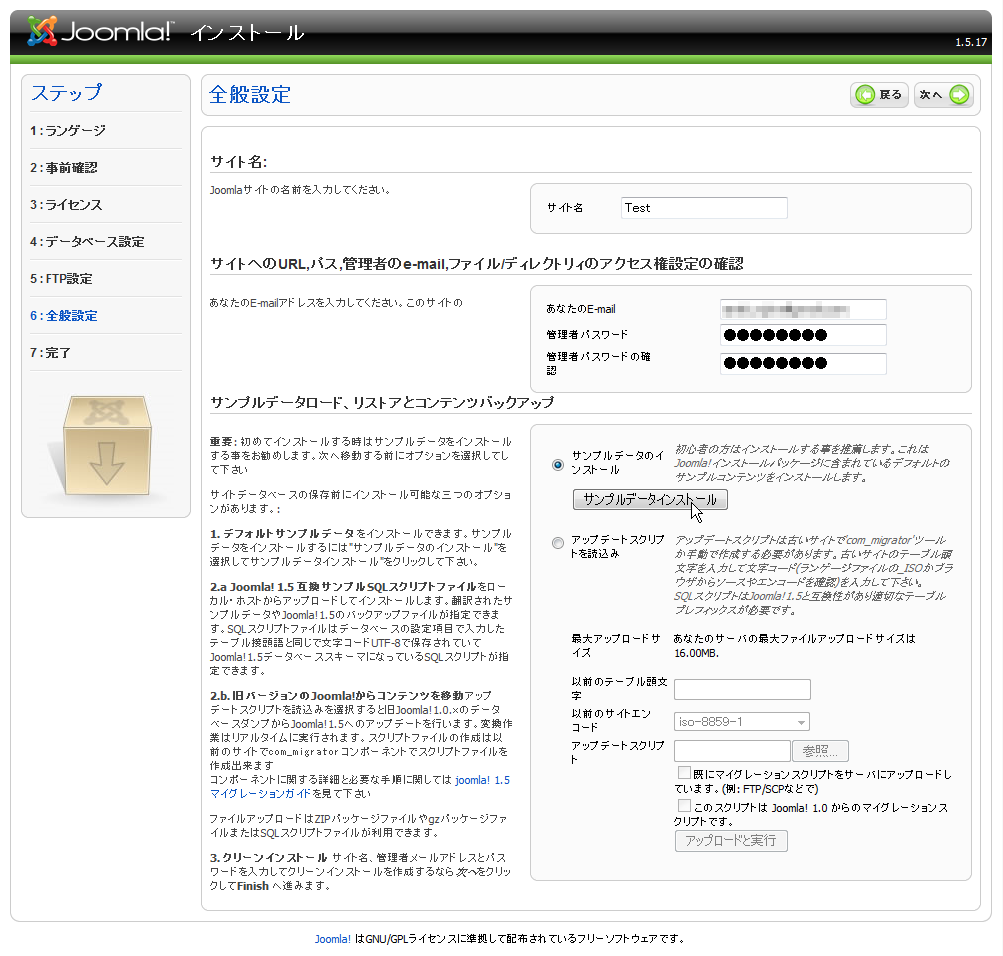Screen dimensions: 1003x956
Task: Select サンプルデータのインストール radio option
Action: 558,465
